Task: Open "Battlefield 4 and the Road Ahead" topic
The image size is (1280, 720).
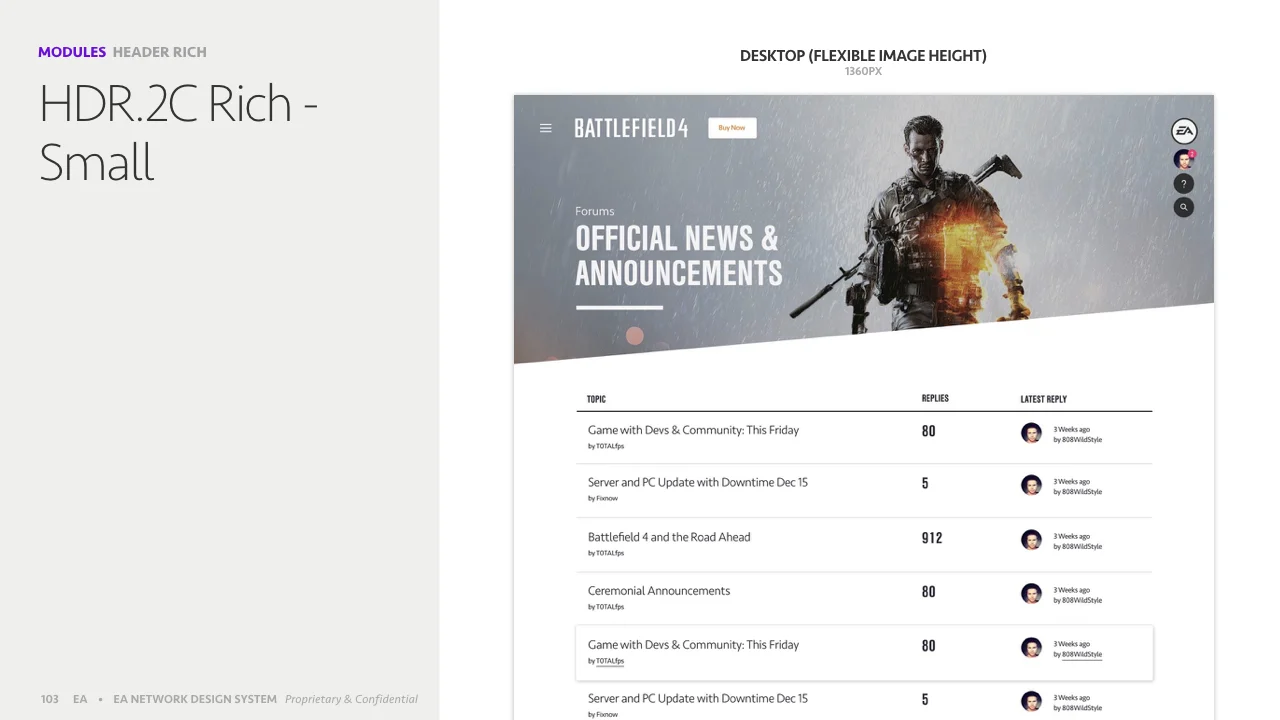Action: pyautogui.click(x=669, y=537)
